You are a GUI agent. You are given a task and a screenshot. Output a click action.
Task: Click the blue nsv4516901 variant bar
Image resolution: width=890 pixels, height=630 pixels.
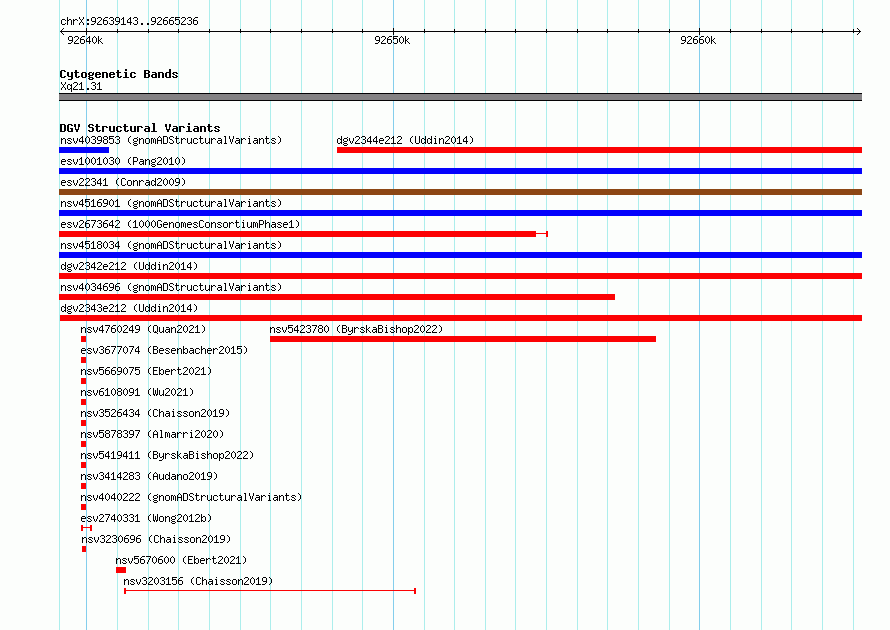pos(460,213)
